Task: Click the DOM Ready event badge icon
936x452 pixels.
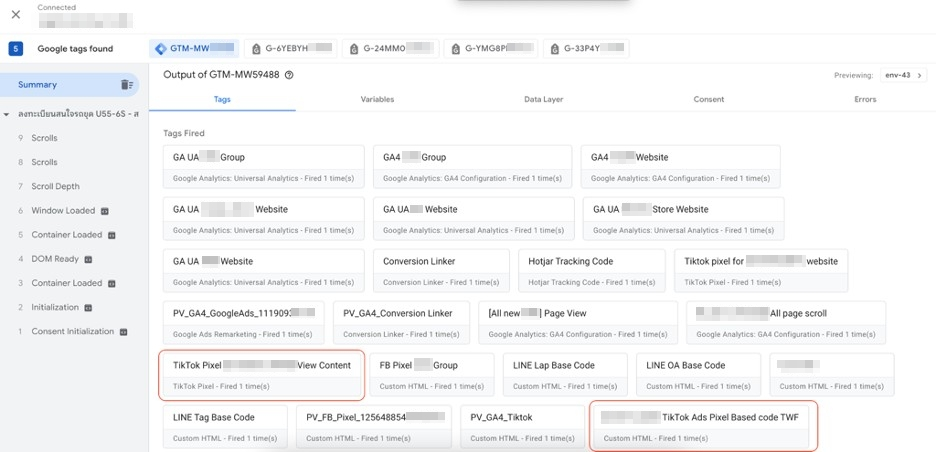Action: click(x=88, y=259)
